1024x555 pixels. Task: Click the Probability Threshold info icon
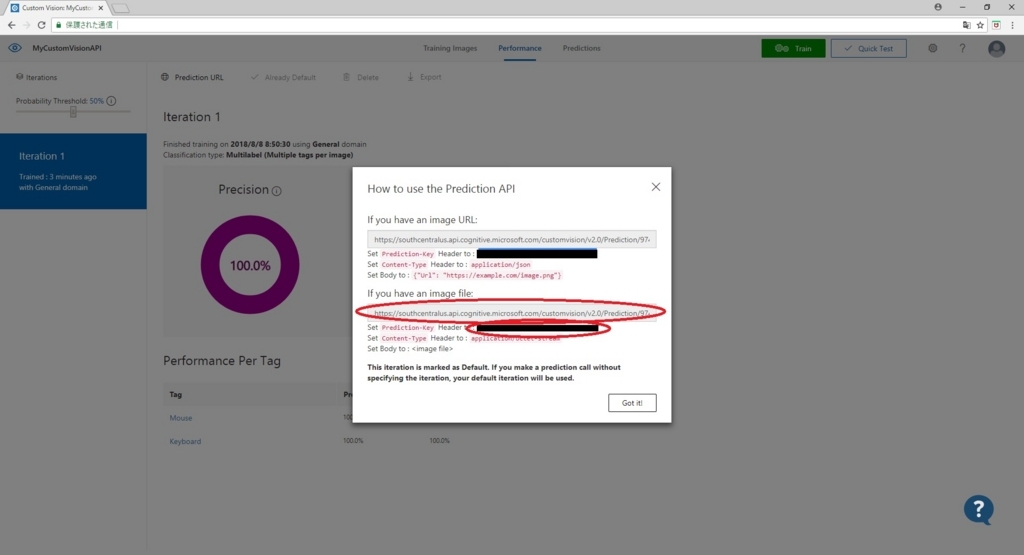[x=112, y=101]
